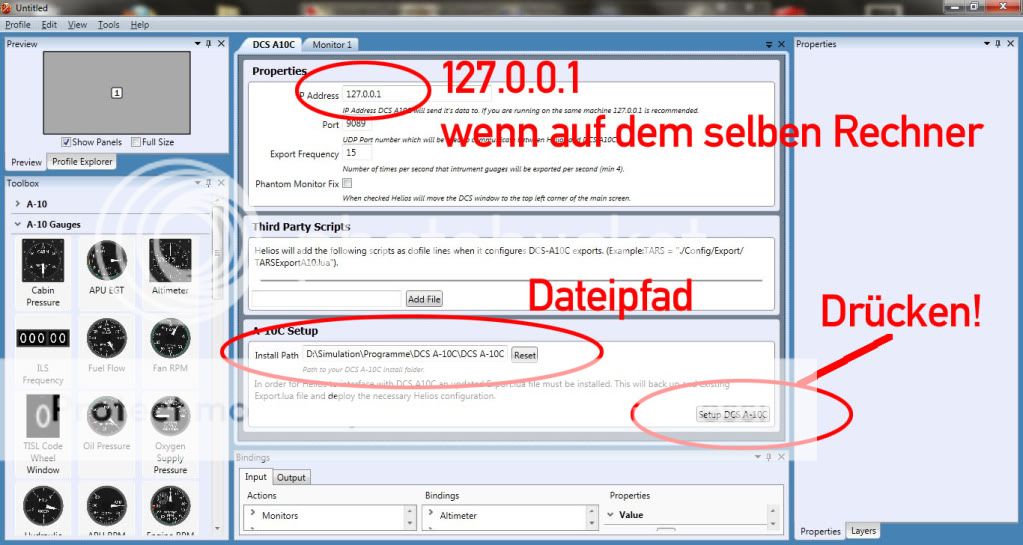
Task: Switch to the Profile Explorer tab
Action: coord(82,161)
